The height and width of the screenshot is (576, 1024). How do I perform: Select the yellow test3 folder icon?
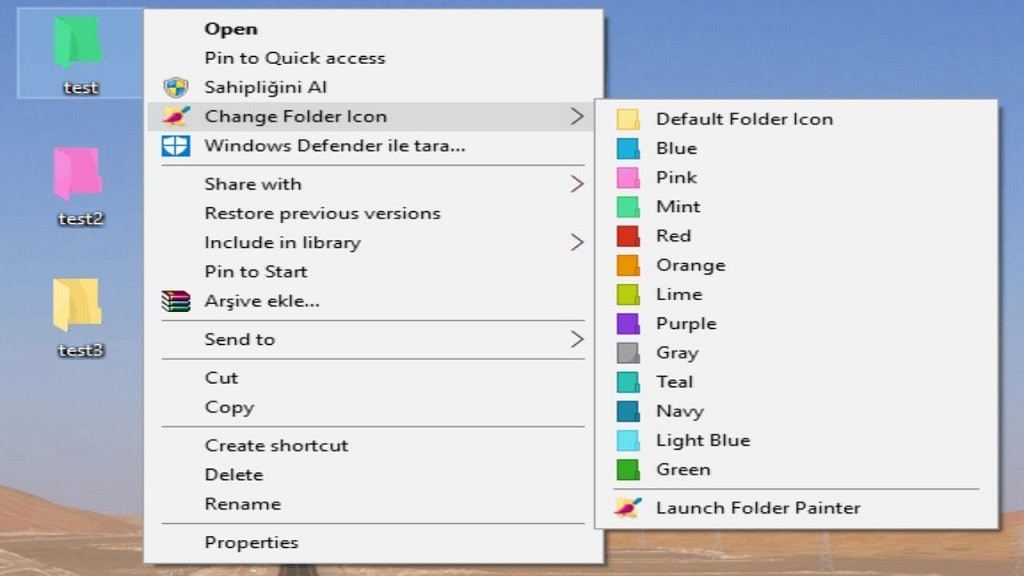77,305
